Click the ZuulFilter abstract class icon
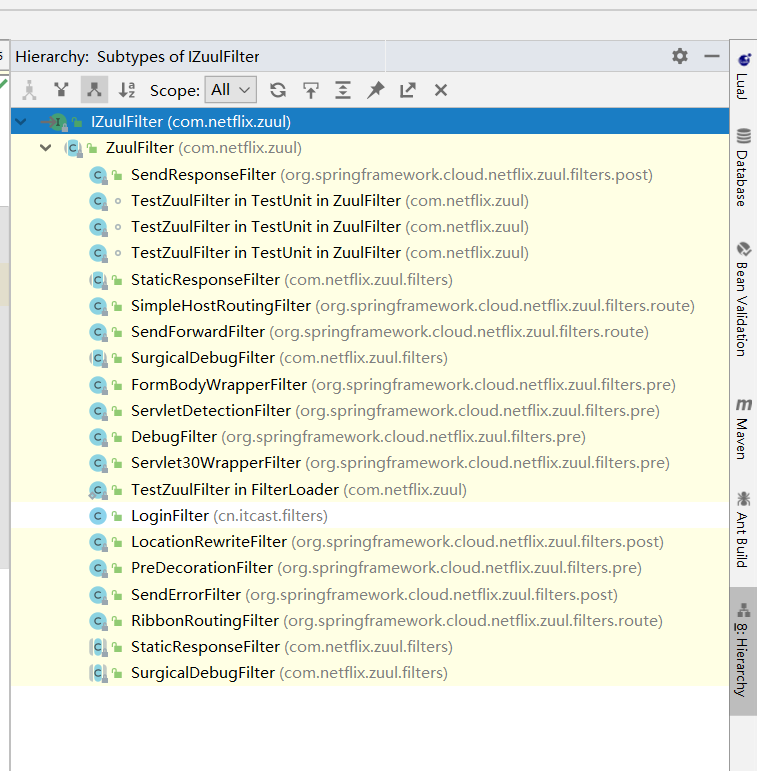Screen dimensions: 757x771 click(73, 148)
